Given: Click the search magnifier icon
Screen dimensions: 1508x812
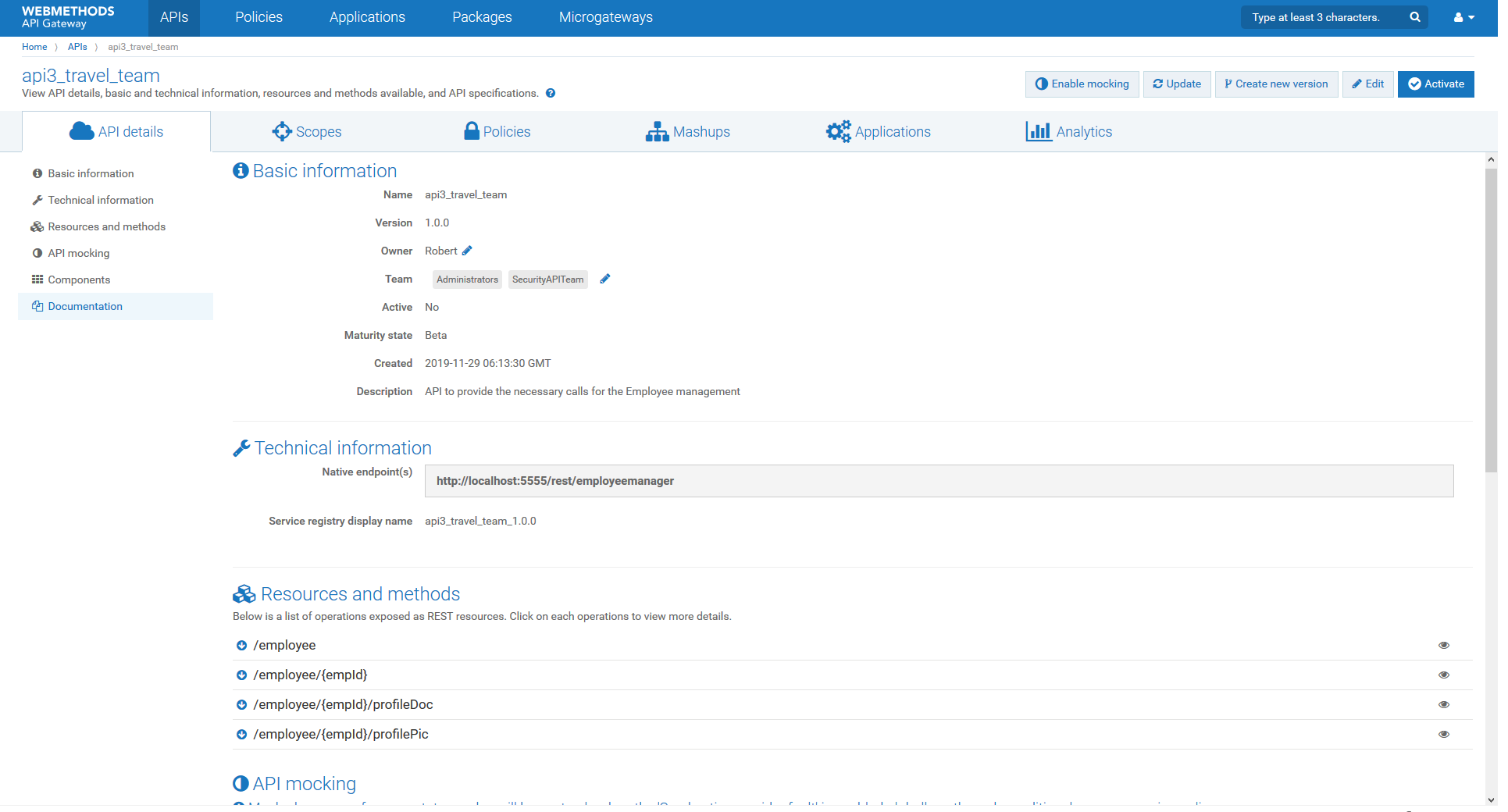Looking at the screenshot, I should (x=1414, y=16).
